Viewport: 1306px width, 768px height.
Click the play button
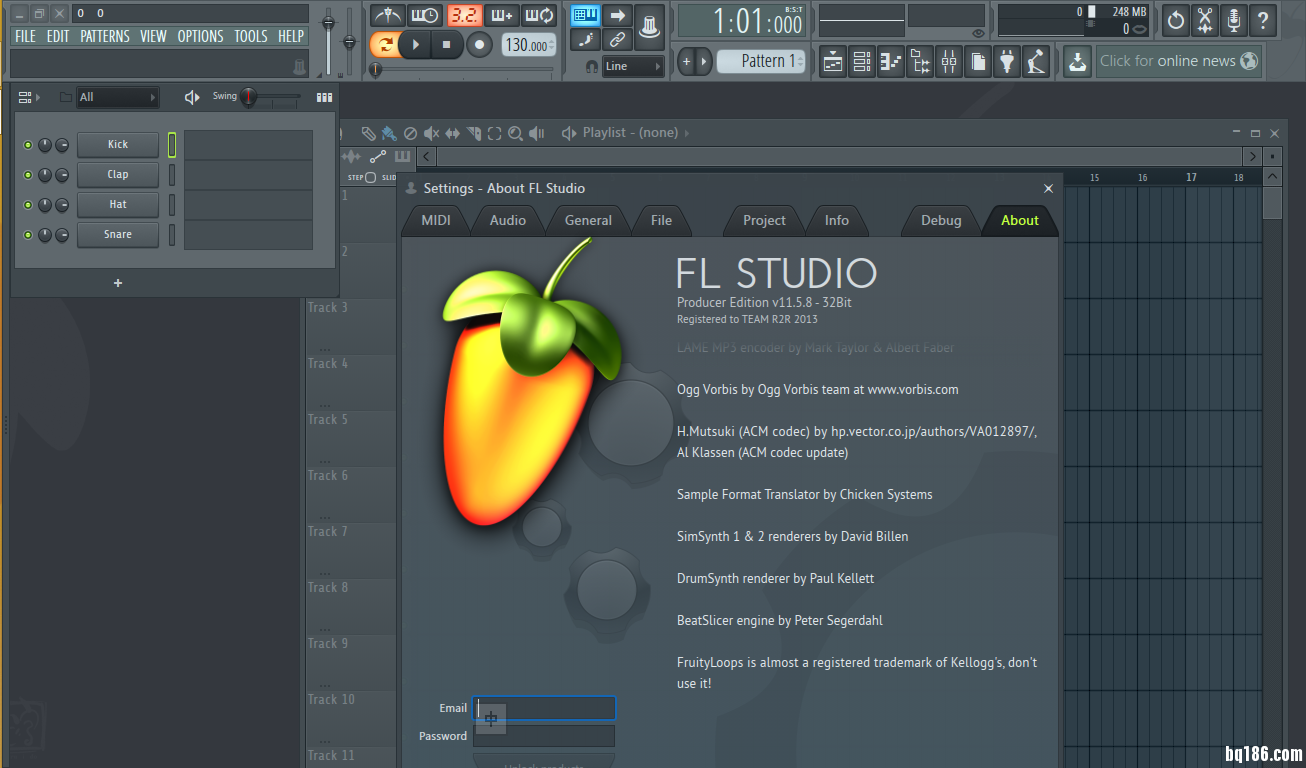[x=416, y=44]
